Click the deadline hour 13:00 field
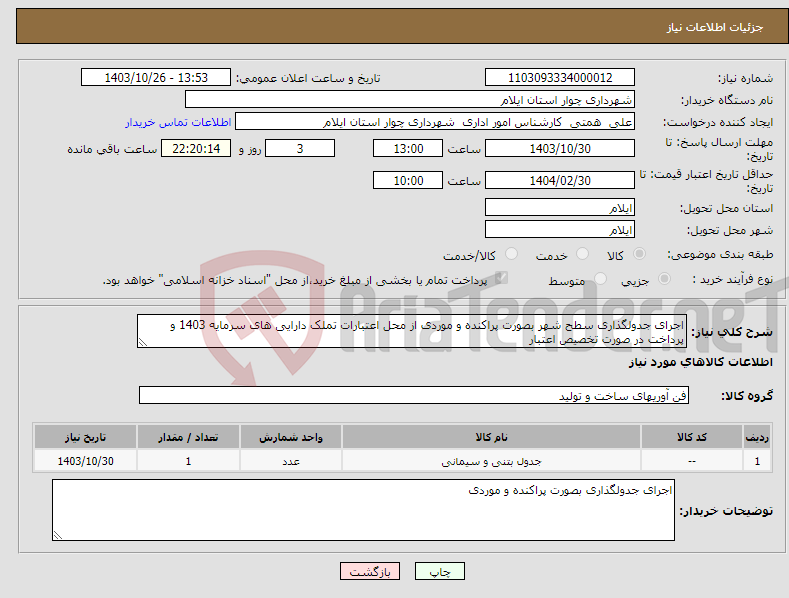The height and width of the screenshot is (598, 789). (x=408, y=148)
